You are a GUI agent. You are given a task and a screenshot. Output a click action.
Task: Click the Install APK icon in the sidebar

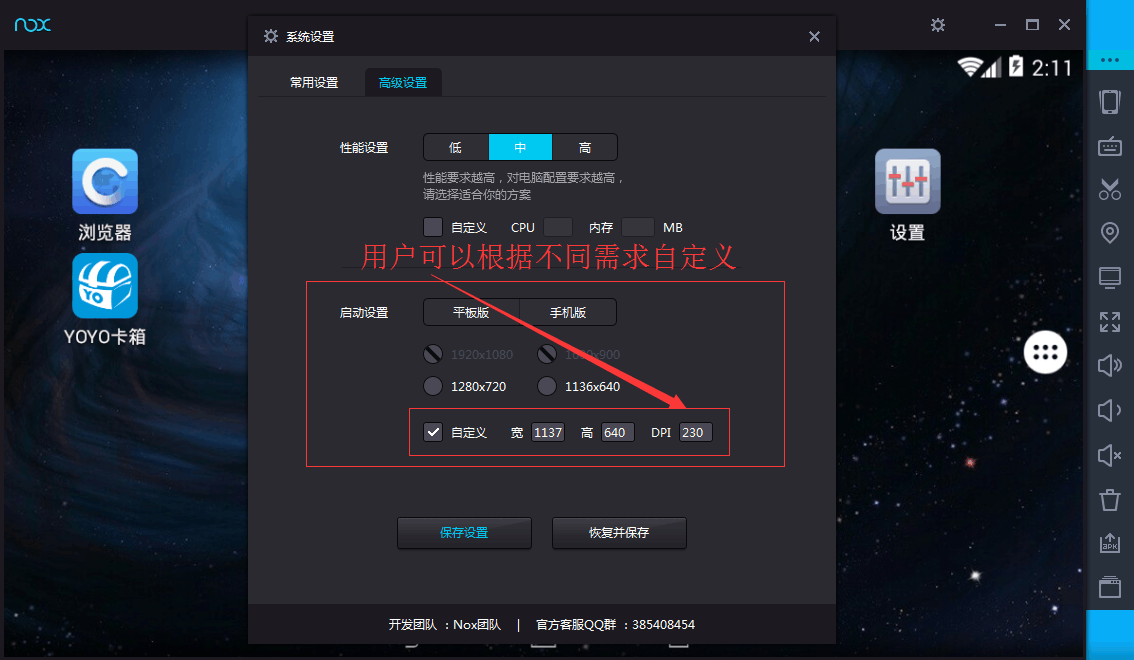1109,543
